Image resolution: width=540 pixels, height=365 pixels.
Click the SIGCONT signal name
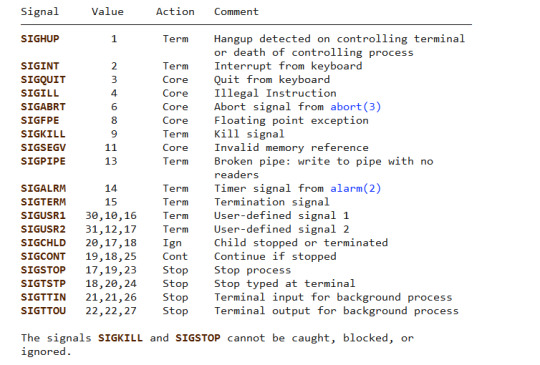click(x=43, y=256)
